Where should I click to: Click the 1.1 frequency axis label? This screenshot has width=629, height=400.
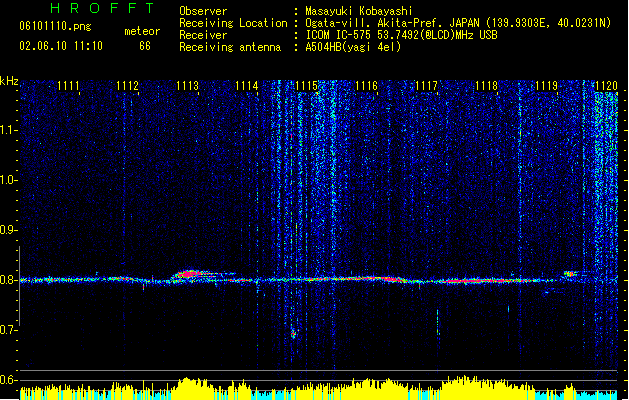click(8, 130)
